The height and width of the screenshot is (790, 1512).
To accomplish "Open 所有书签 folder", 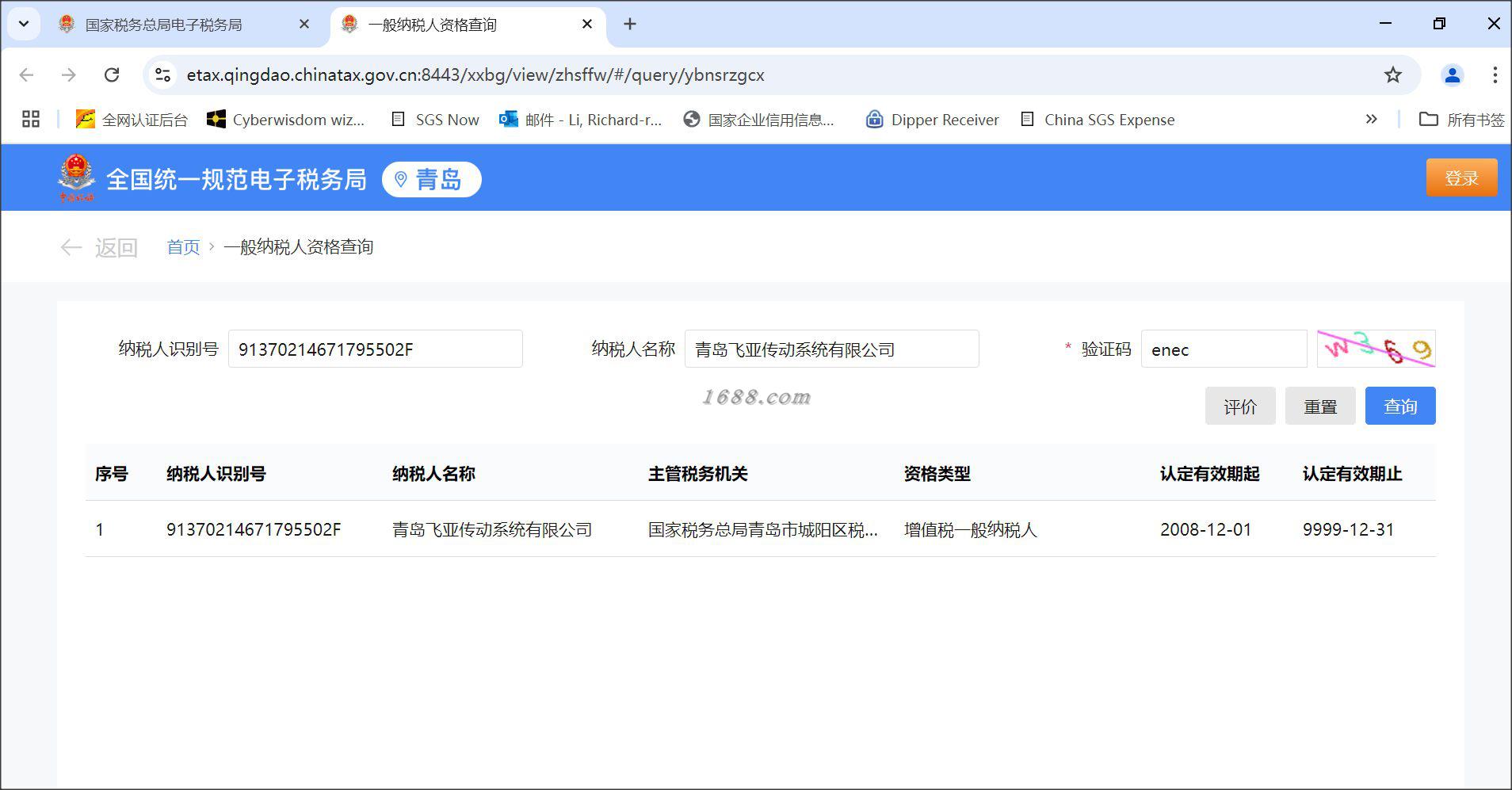I will tap(1461, 120).
